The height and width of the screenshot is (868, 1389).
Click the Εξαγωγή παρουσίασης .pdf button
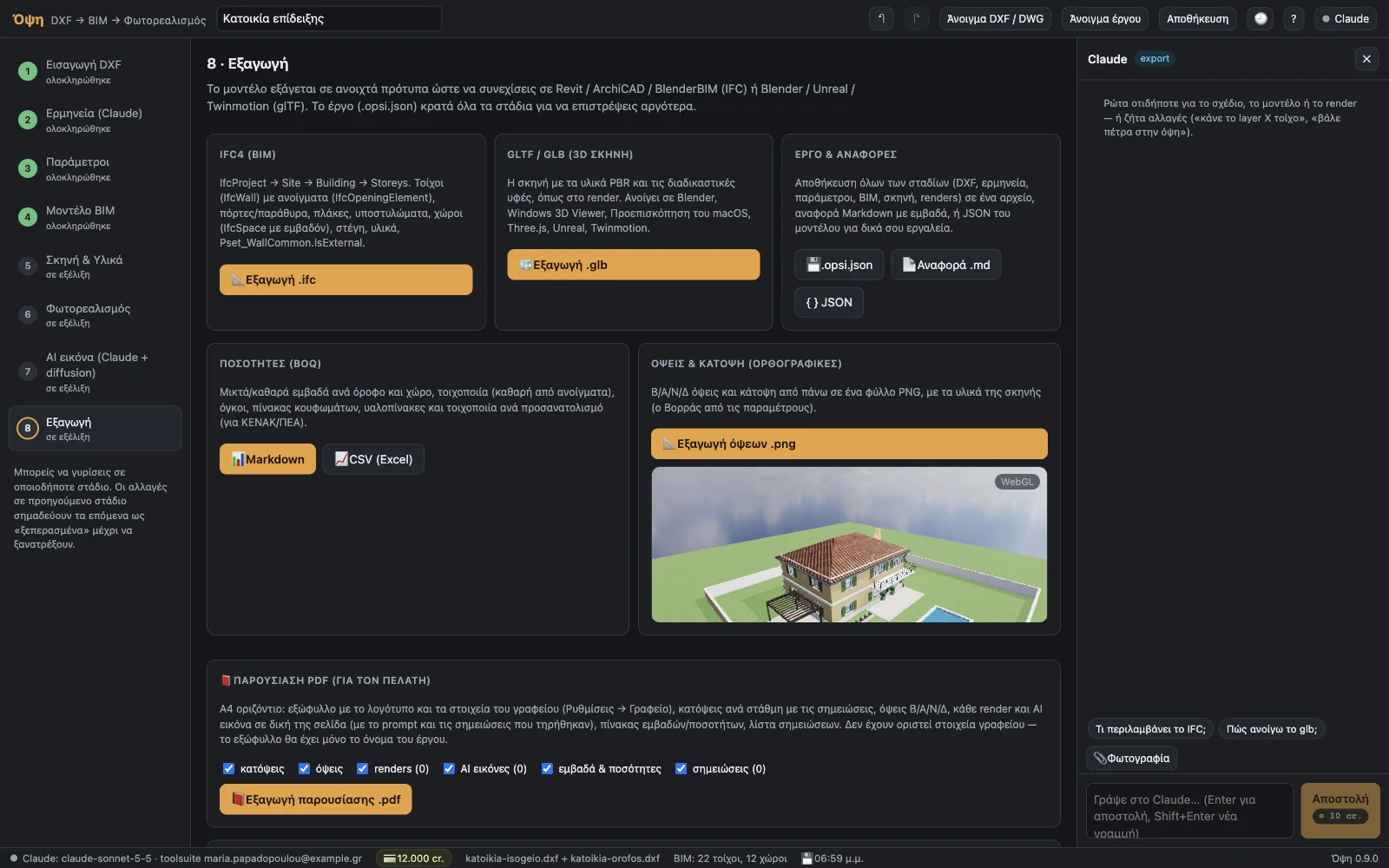(315, 799)
